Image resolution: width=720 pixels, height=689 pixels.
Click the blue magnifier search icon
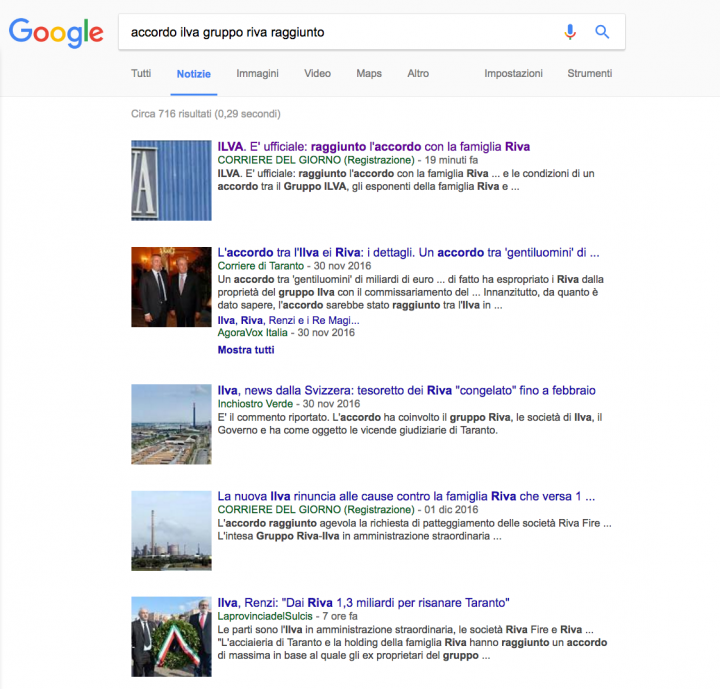point(602,32)
